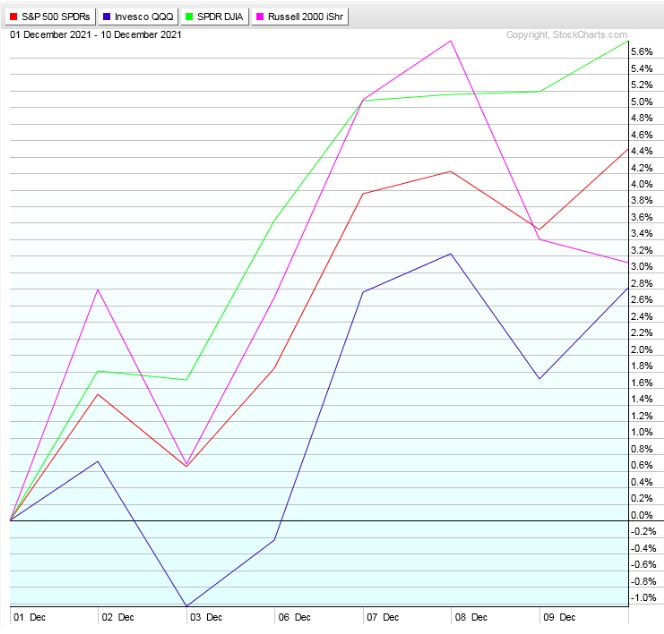Click the 1.6% y-axis label
This screenshot has width=664, height=634.
[x=642, y=382]
